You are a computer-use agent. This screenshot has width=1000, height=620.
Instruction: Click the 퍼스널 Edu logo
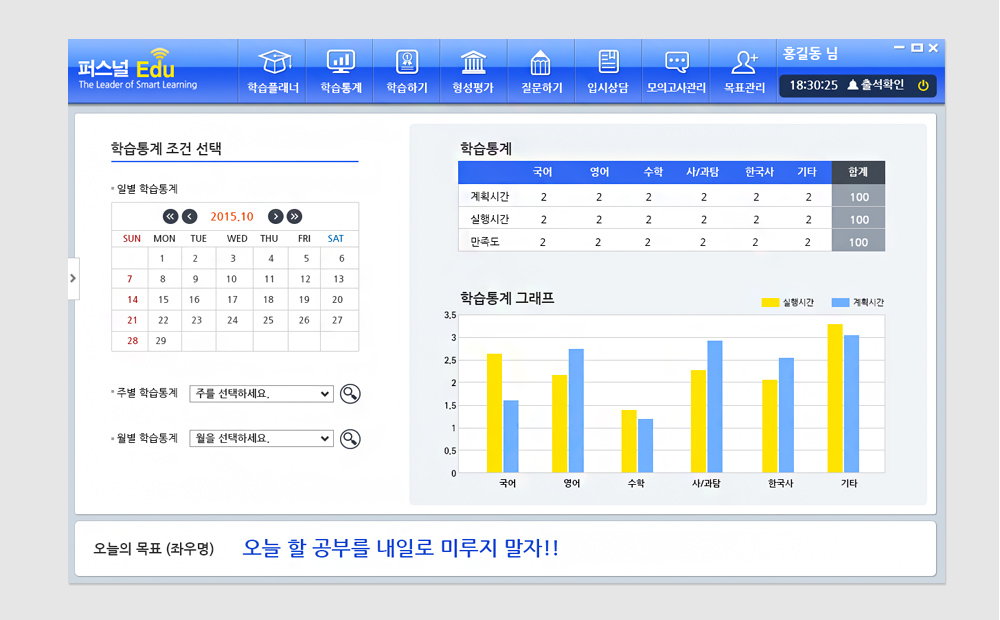[137, 69]
